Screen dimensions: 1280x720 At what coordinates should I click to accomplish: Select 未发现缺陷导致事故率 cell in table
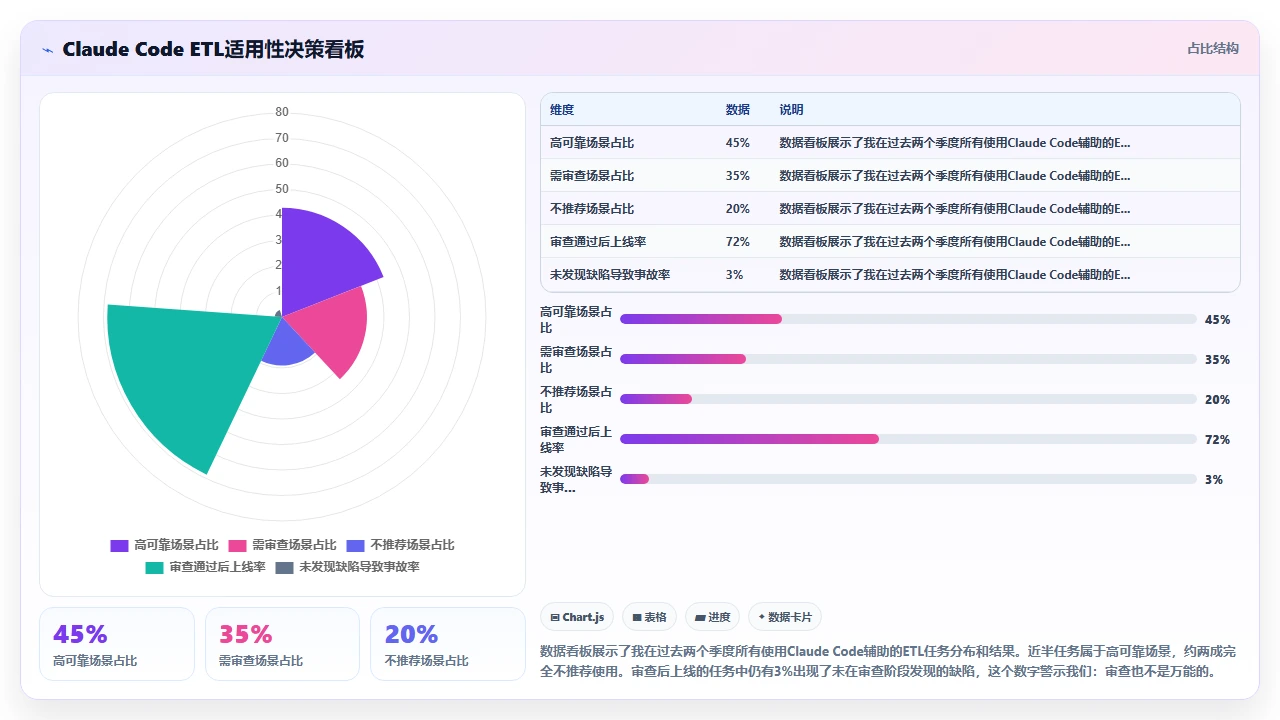(x=610, y=275)
